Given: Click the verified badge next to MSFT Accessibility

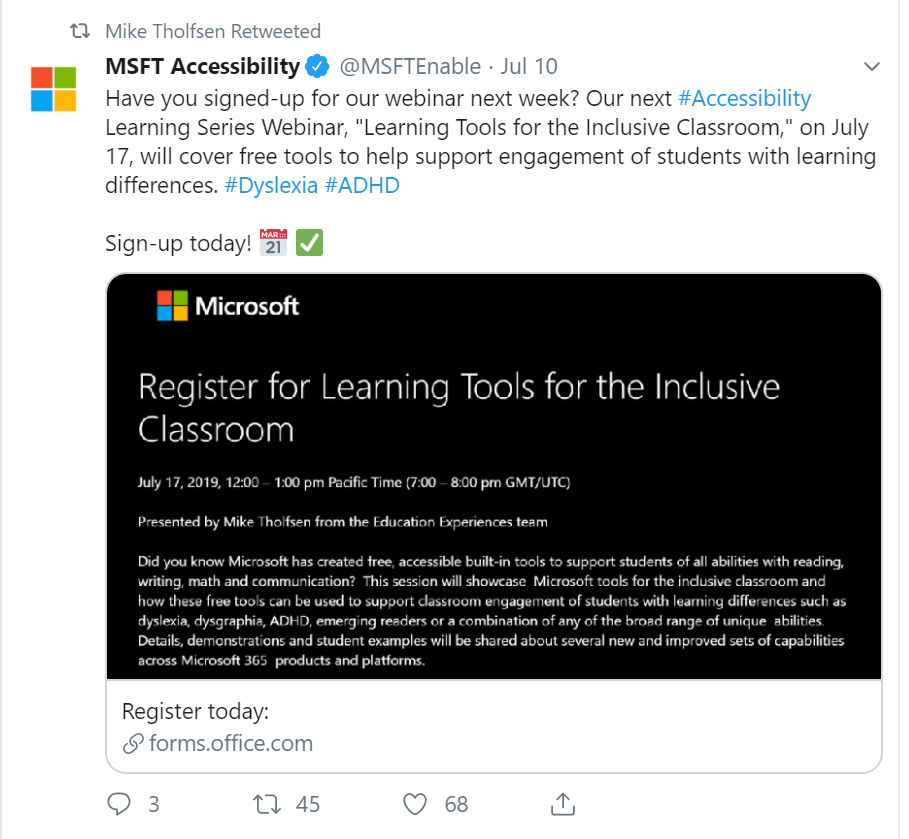Looking at the screenshot, I should 316,67.
